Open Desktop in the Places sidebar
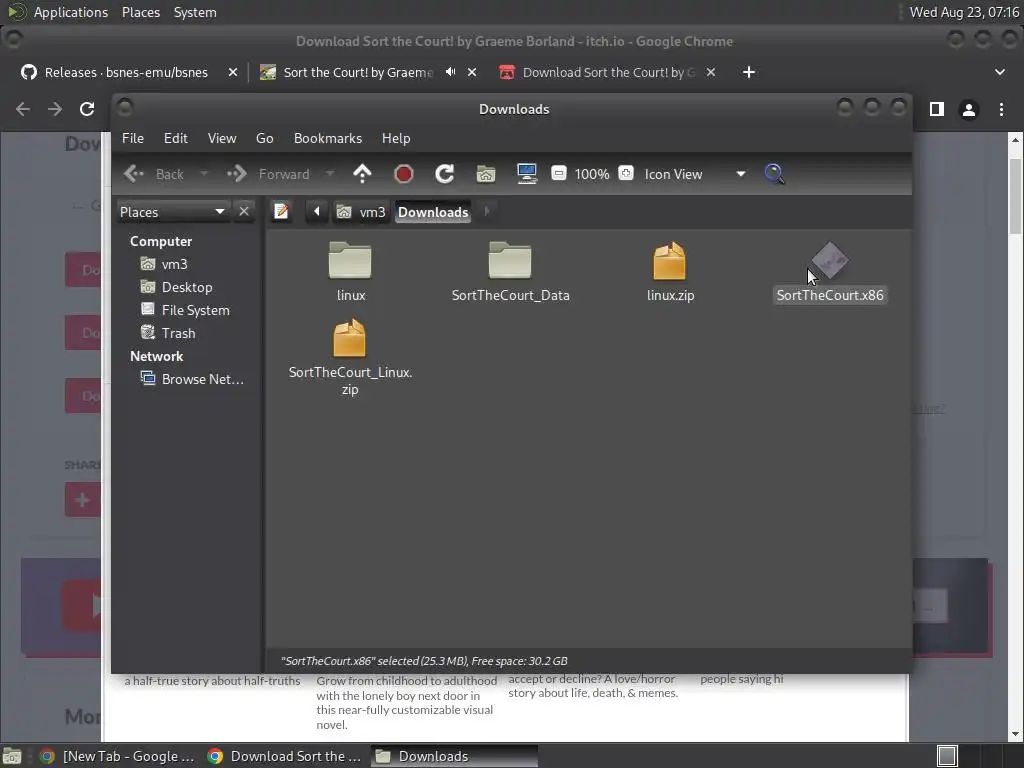This screenshot has width=1024, height=768. 187,287
